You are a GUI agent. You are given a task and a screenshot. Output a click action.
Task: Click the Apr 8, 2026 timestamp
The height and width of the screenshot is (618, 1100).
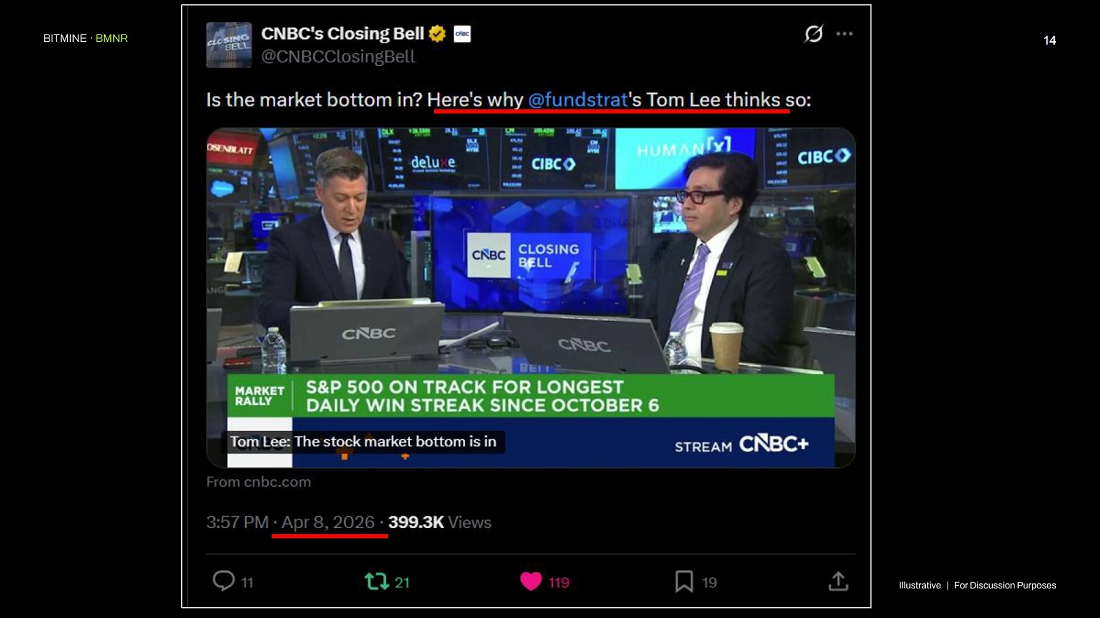[328, 523]
